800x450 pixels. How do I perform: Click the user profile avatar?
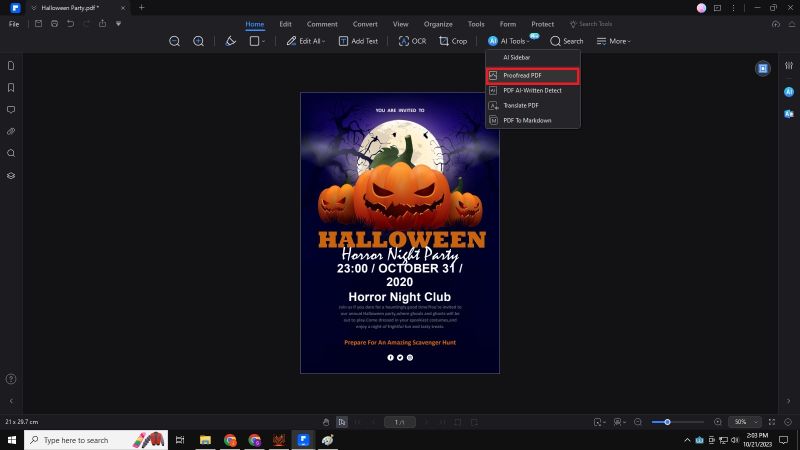702,8
